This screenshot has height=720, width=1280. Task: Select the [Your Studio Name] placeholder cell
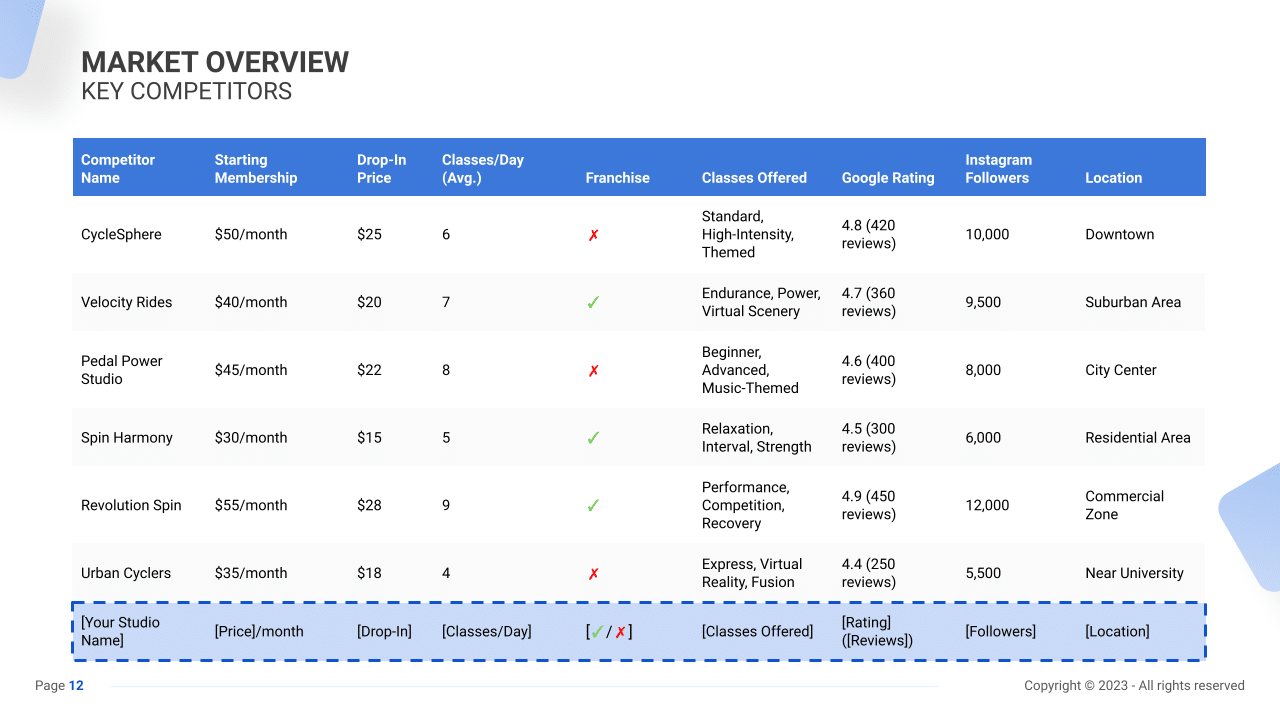(x=121, y=631)
